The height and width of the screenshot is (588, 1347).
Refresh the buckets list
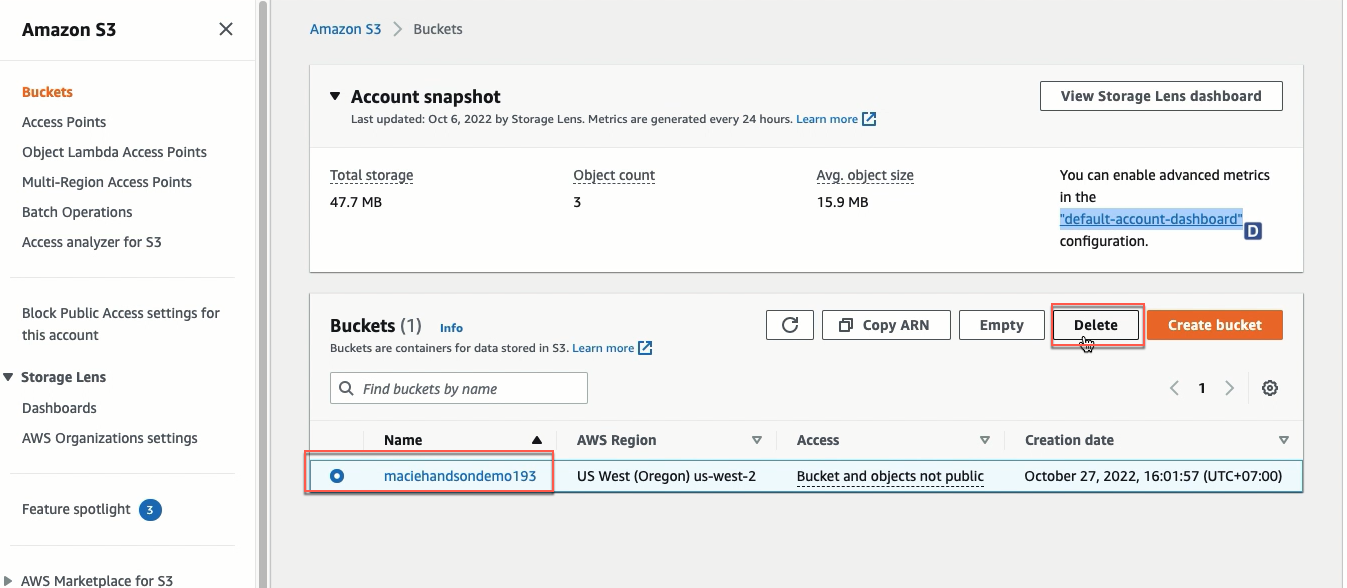790,325
